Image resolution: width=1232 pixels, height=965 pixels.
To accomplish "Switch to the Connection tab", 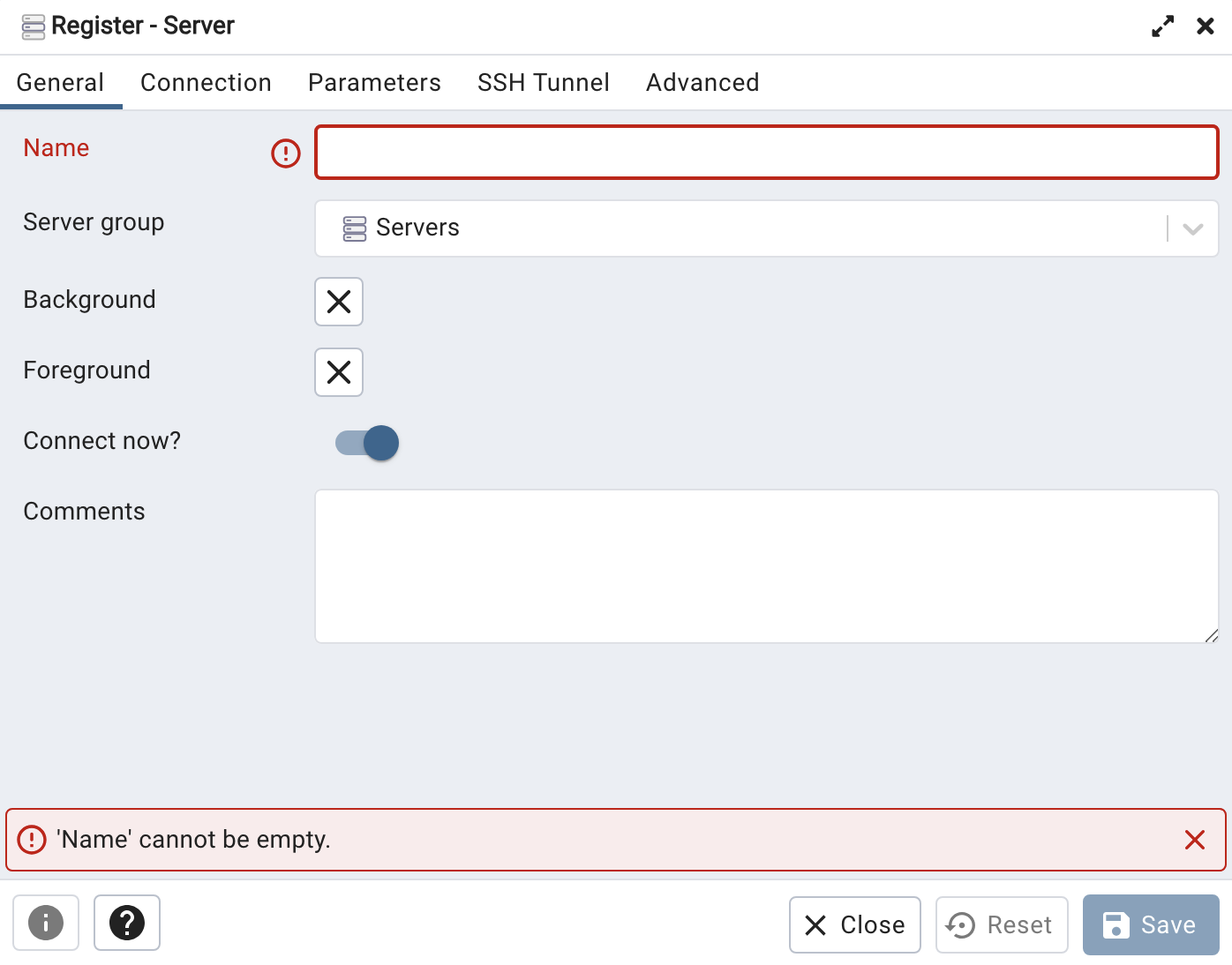I will [x=206, y=83].
